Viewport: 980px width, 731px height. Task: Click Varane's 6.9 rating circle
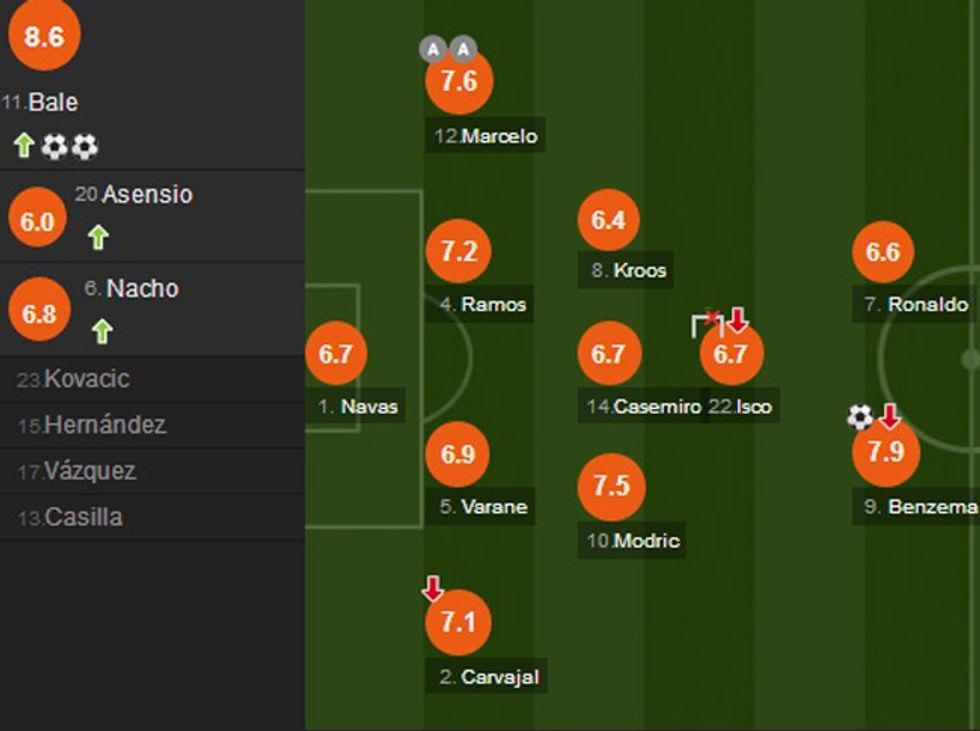coord(457,454)
